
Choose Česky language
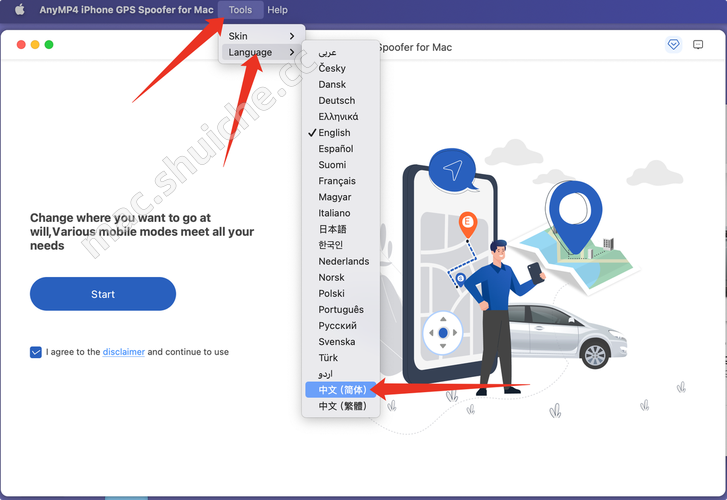(x=341, y=68)
